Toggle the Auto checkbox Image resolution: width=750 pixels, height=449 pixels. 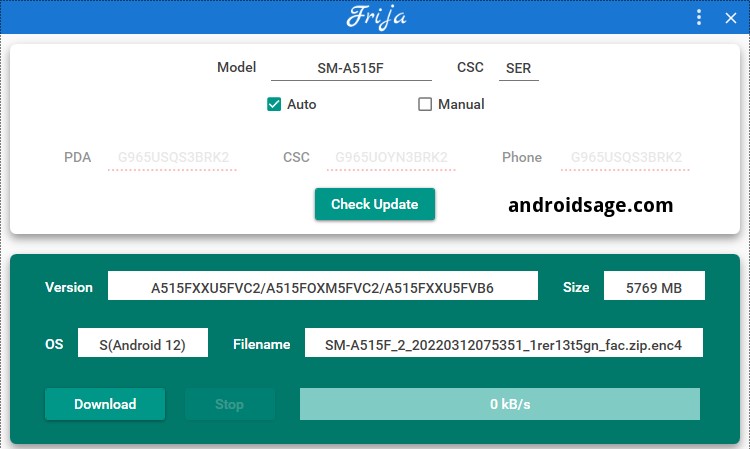coord(274,104)
